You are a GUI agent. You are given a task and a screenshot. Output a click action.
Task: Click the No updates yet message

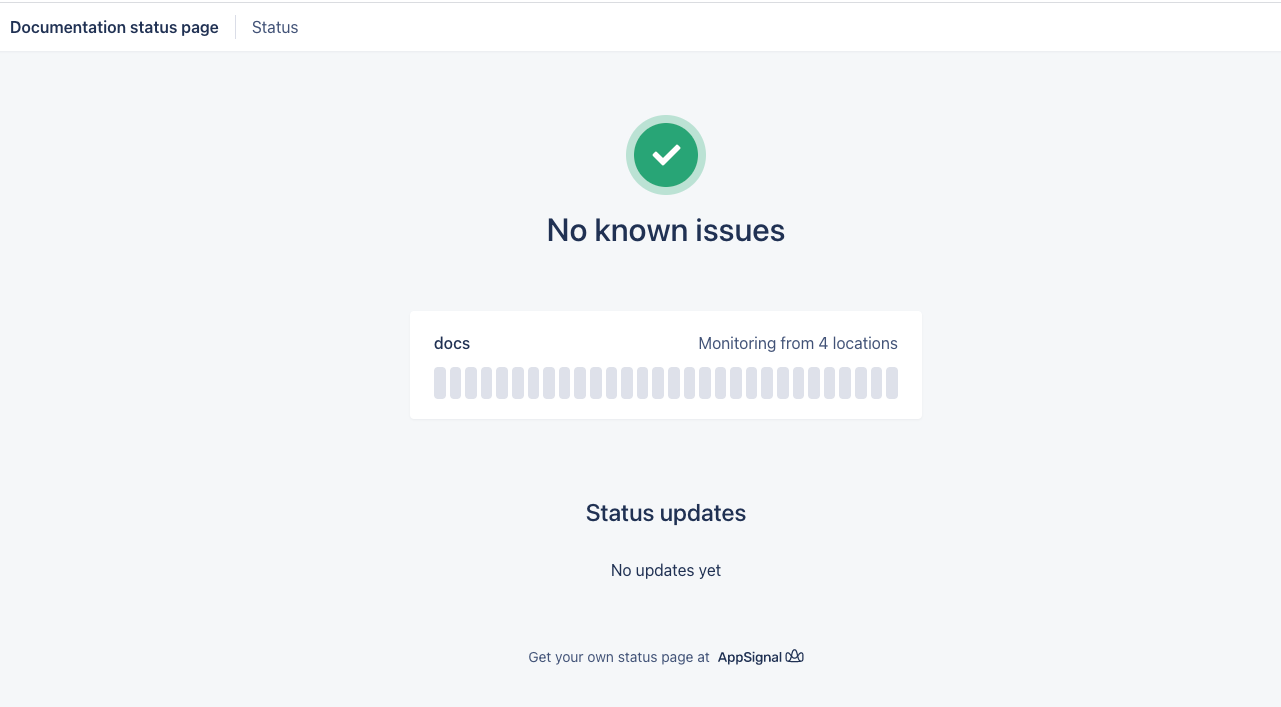(666, 570)
